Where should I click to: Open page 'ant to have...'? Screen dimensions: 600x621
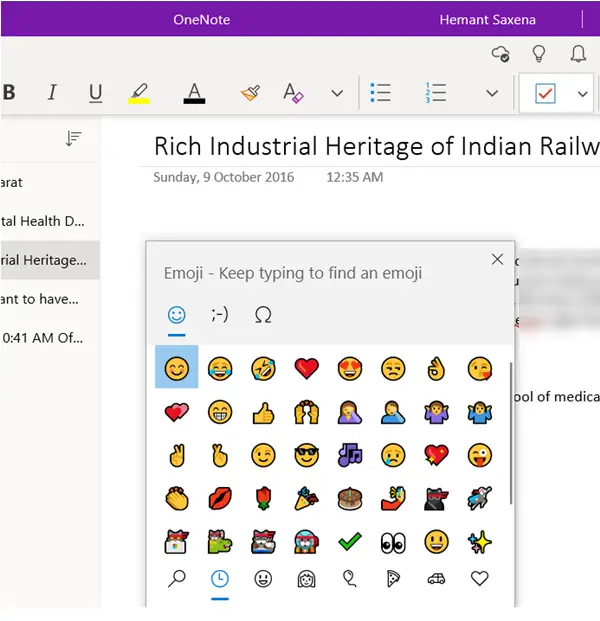(50, 299)
